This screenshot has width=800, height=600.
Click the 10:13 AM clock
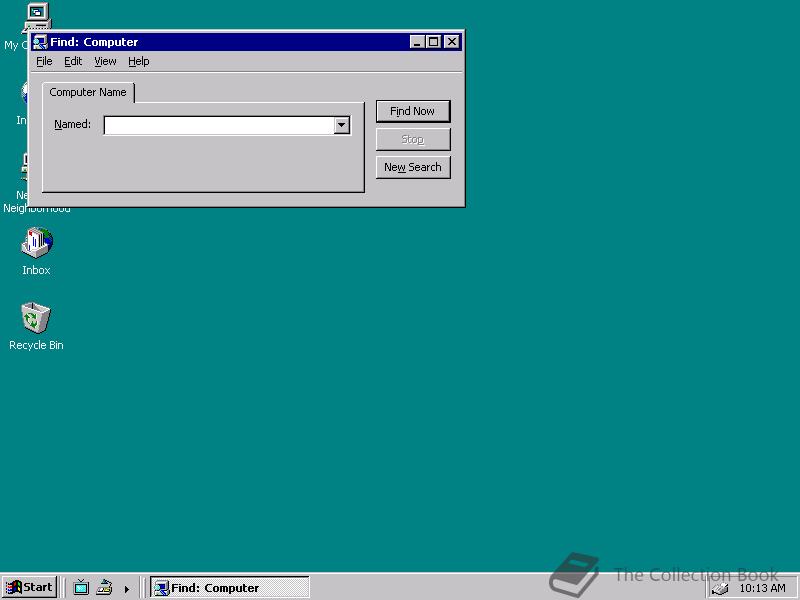pyautogui.click(x=762, y=588)
